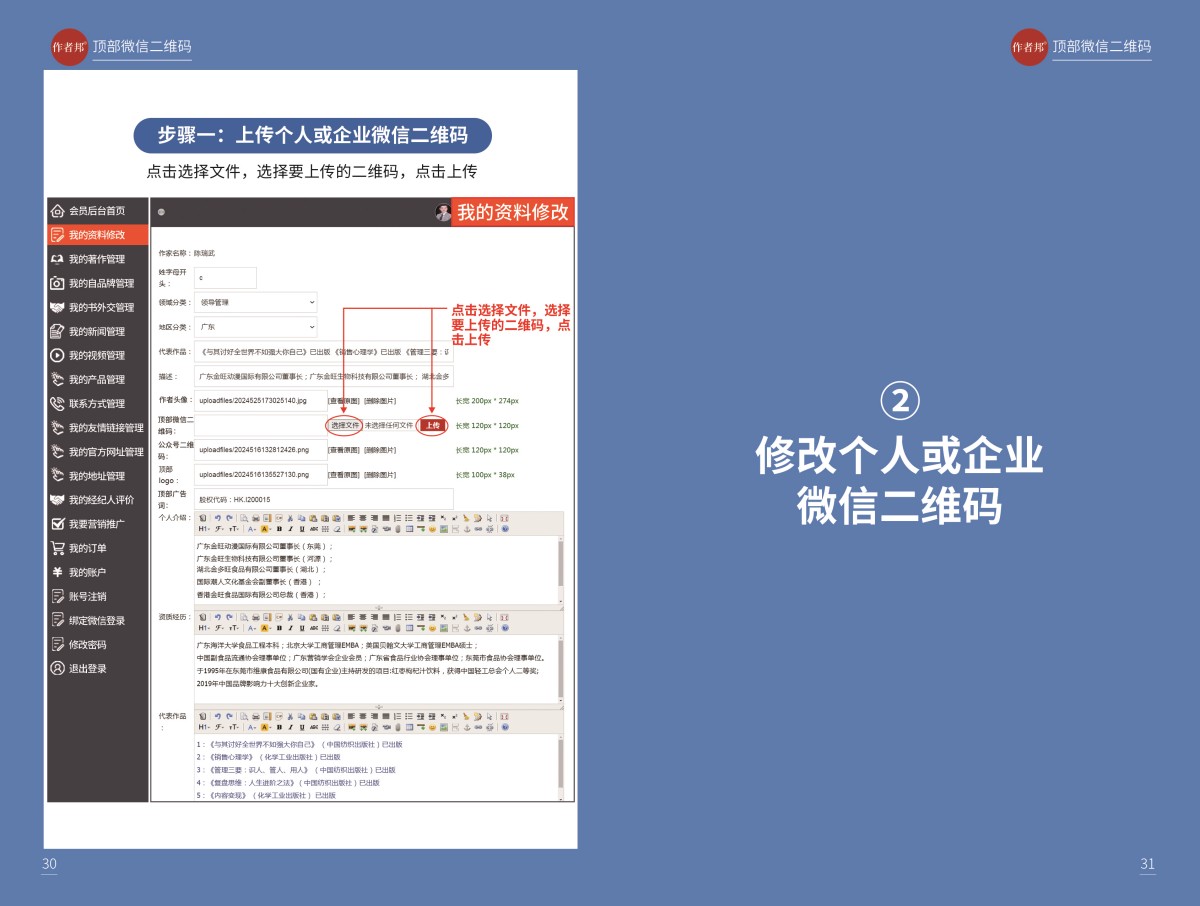The height and width of the screenshot is (906, 1200).
Task: Open the 领域分类 dropdown showing 领导管理
Action: tap(256, 302)
